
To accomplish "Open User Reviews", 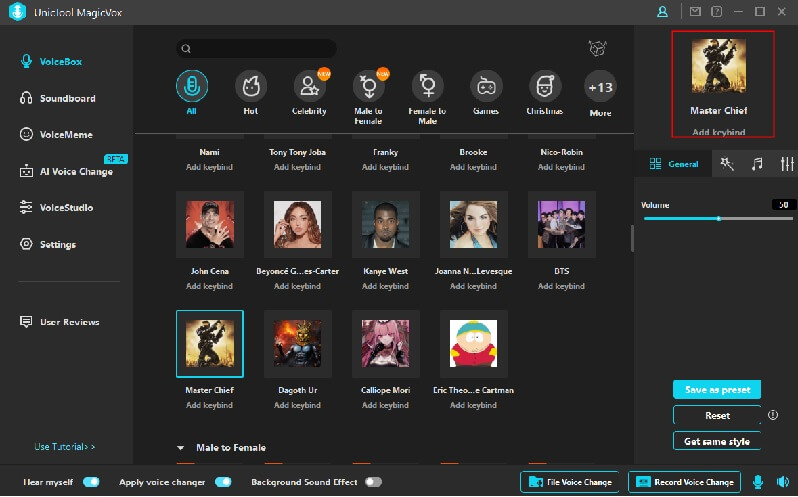I will (60, 321).
